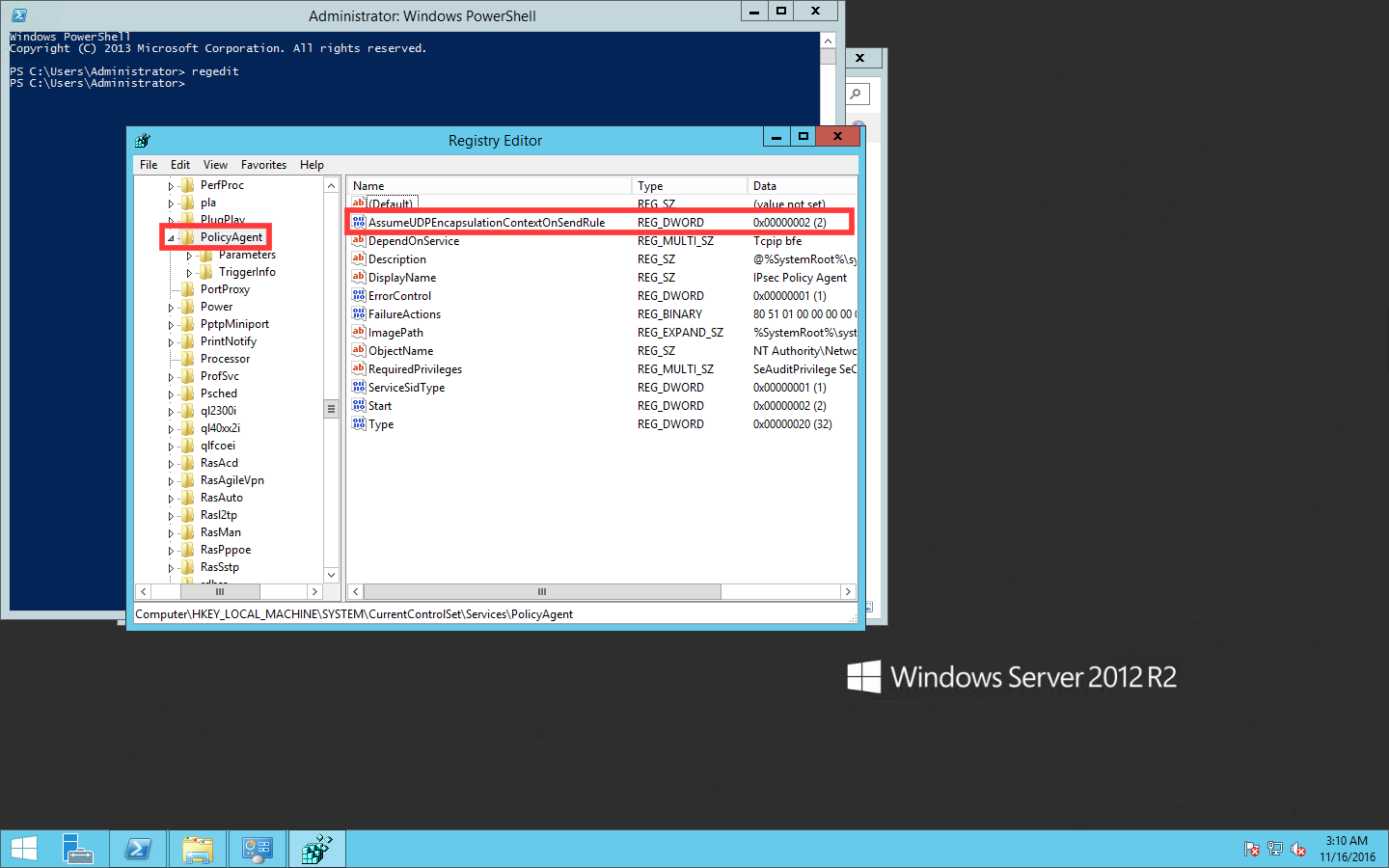Click the PowerShell window scroll-up arrow
The image size is (1389, 868).
coord(828,41)
